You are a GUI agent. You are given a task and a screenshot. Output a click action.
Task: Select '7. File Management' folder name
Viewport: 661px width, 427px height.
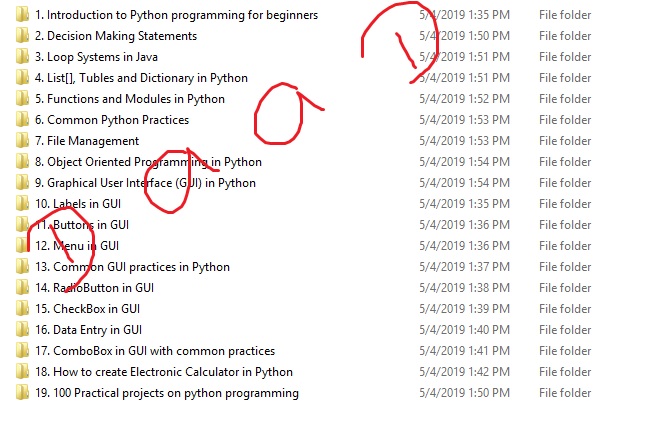(x=87, y=141)
